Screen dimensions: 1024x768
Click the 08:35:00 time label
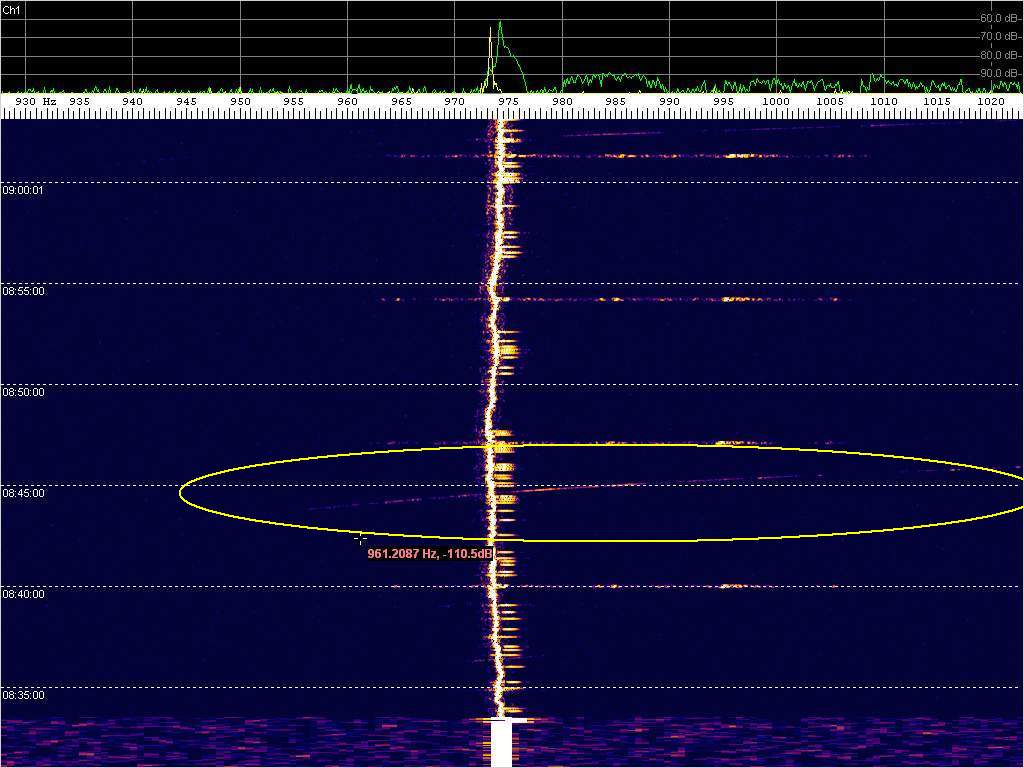[23, 695]
